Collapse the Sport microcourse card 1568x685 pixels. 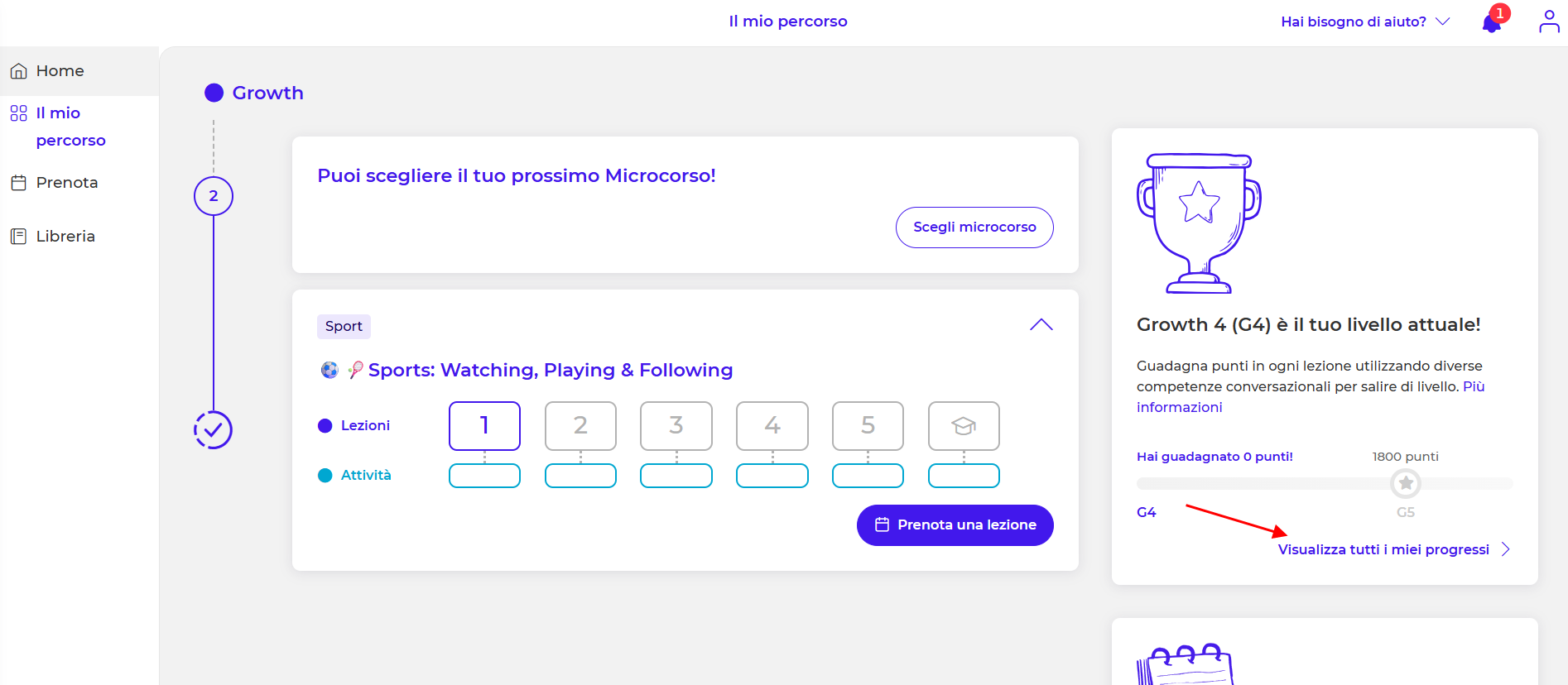point(1041,325)
